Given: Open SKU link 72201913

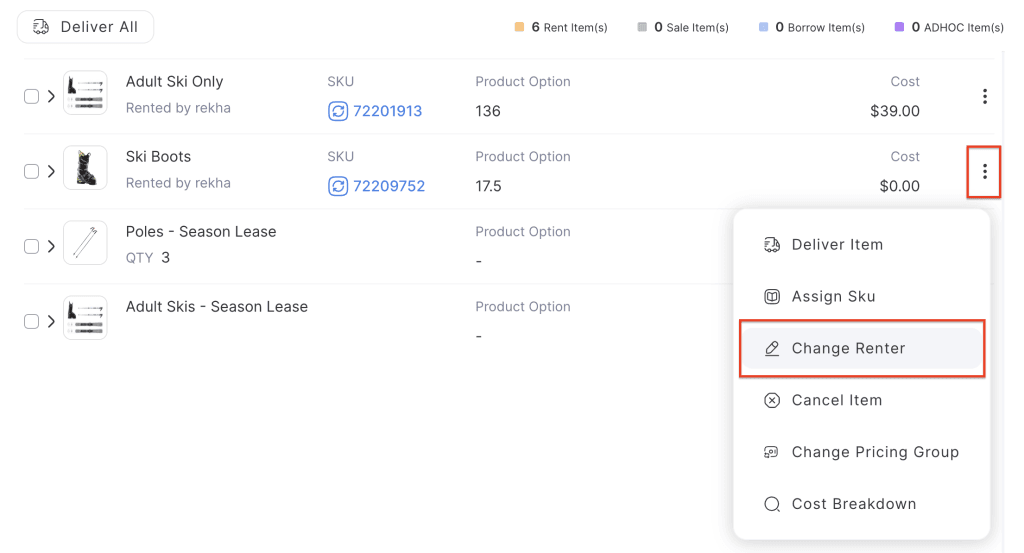Looking at the screenshot, I should pos(387,111).
